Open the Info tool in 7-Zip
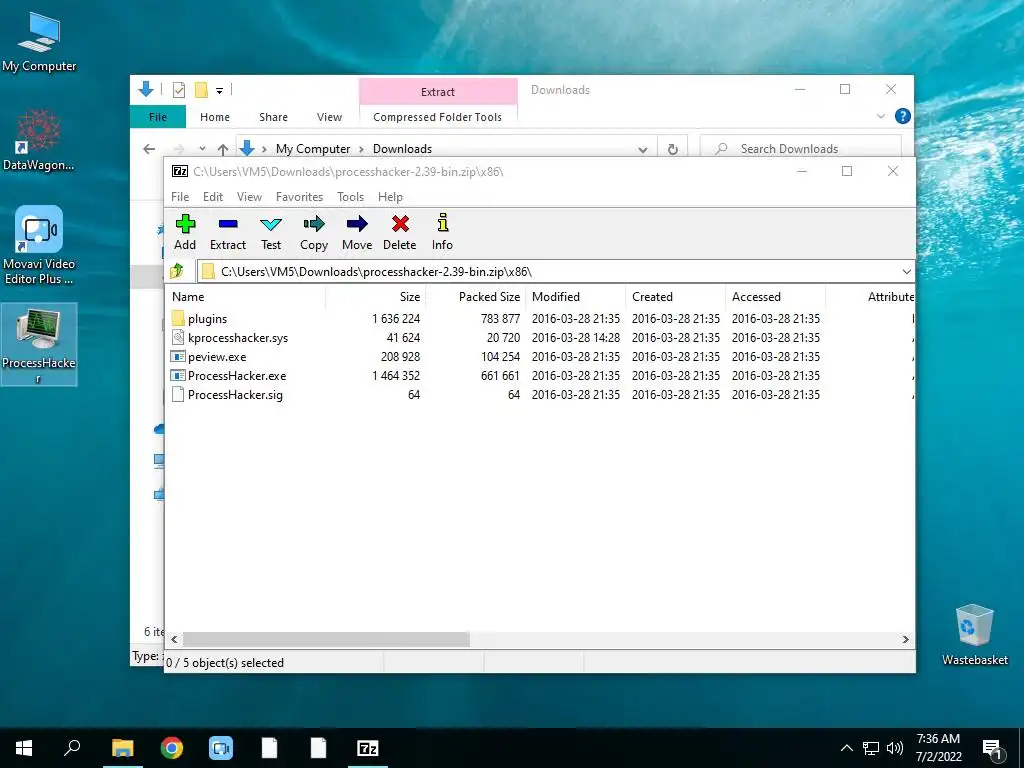Screen dimensions: 1024x768 pyautogui.click(x=443, y=223)
